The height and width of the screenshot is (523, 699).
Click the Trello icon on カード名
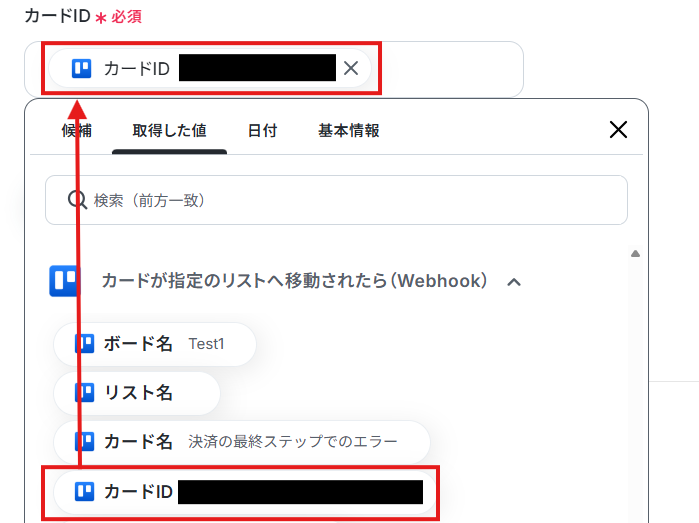[x=85, y=441]
